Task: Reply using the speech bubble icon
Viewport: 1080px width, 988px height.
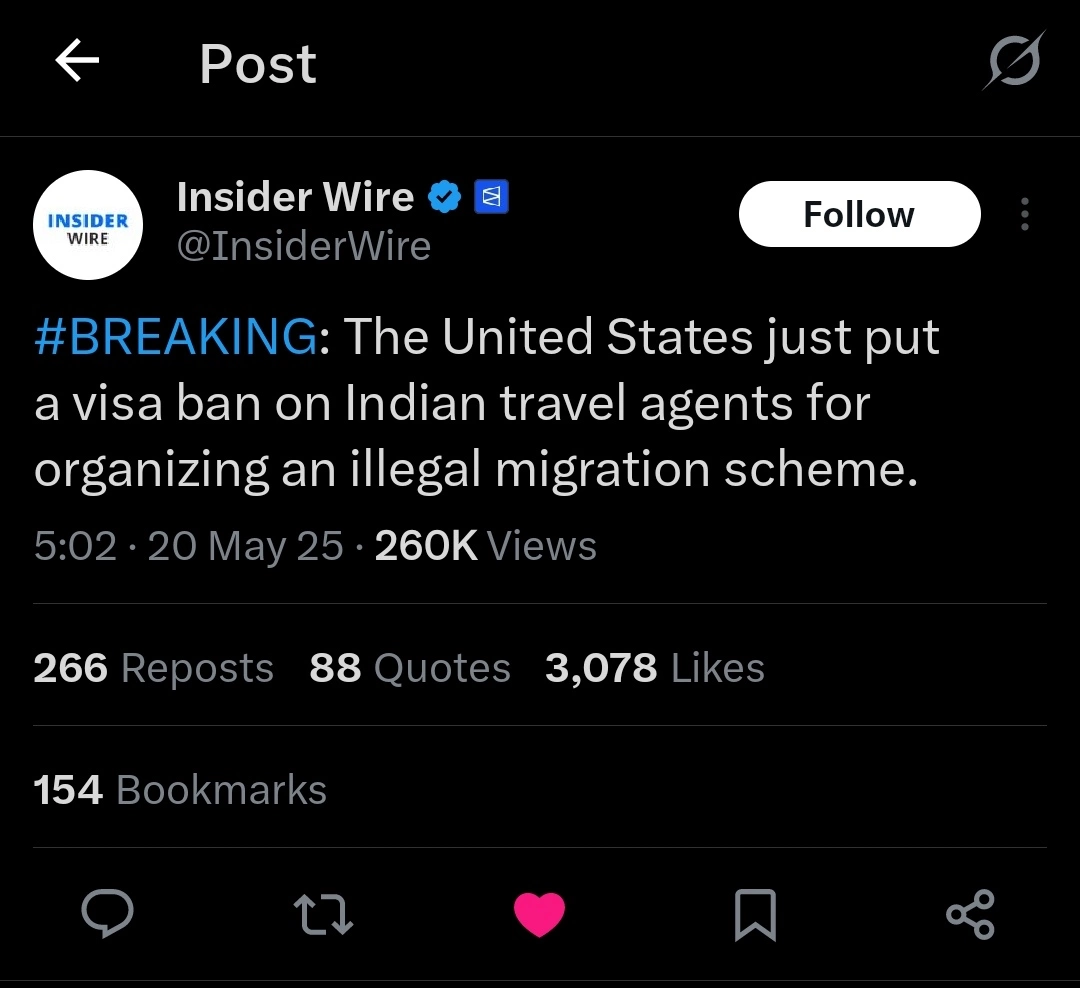Action: click(107, 914)
